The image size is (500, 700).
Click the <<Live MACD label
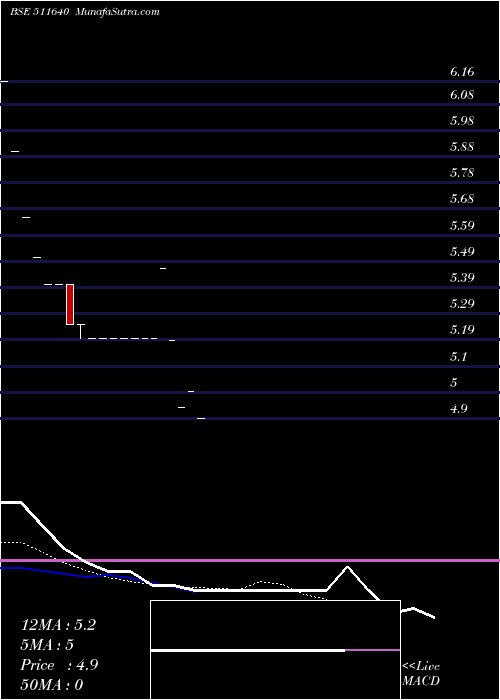(421, 674)
